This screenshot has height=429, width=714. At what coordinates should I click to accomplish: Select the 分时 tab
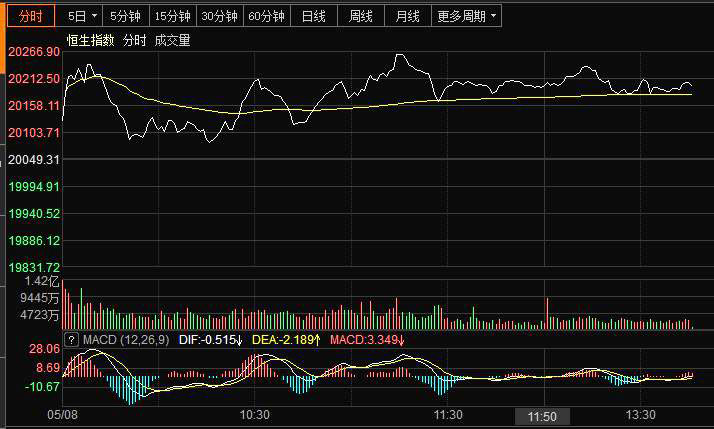pyautogui.click(x=31, y=16)
